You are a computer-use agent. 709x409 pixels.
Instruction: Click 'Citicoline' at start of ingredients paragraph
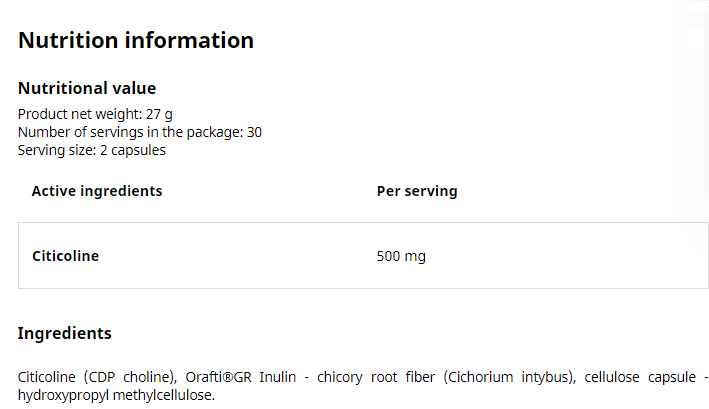pos(48,377)
